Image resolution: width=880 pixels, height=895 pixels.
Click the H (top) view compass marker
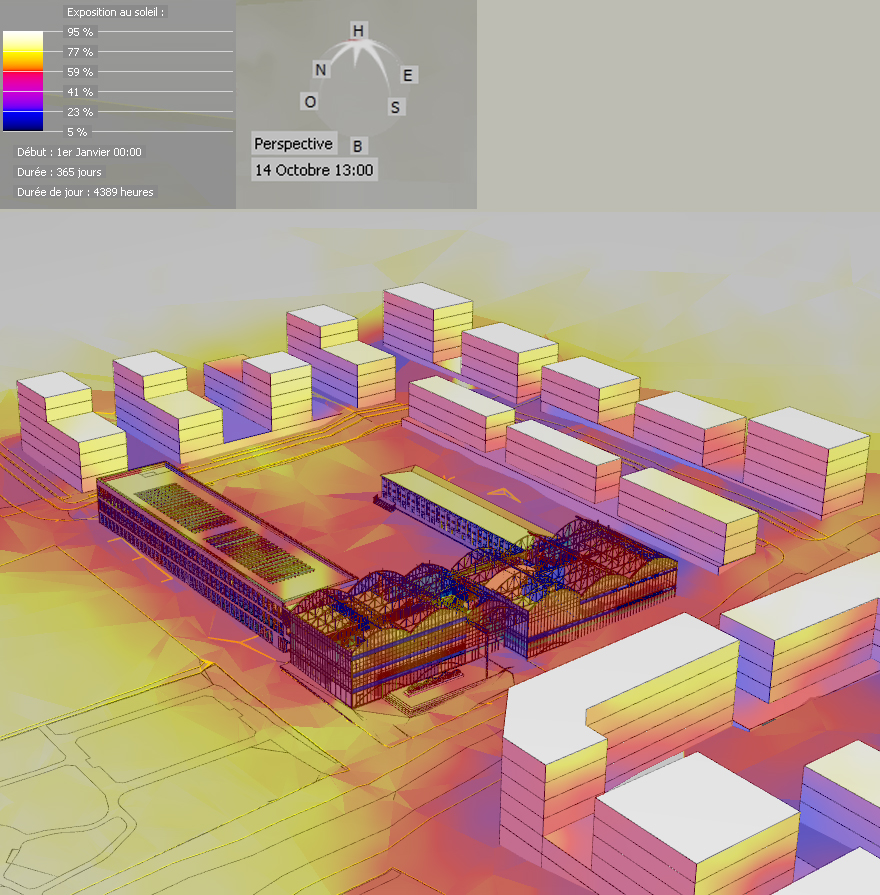[358, 31]
